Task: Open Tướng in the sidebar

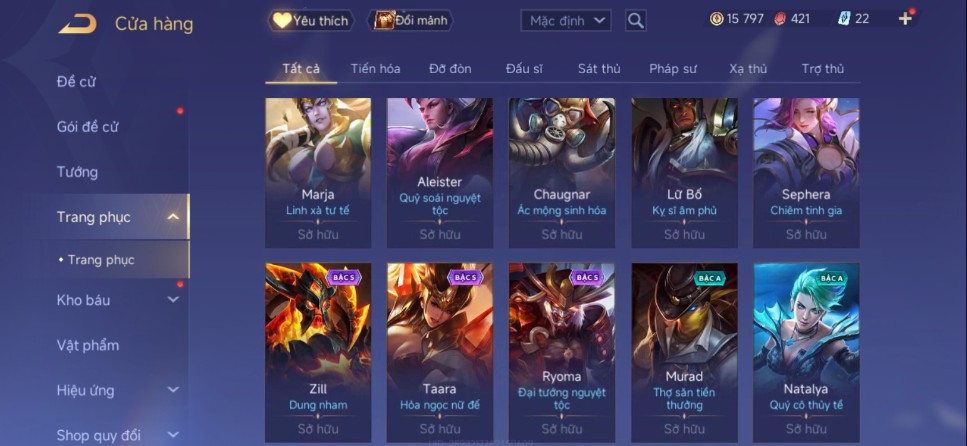Action: (78, 171)
